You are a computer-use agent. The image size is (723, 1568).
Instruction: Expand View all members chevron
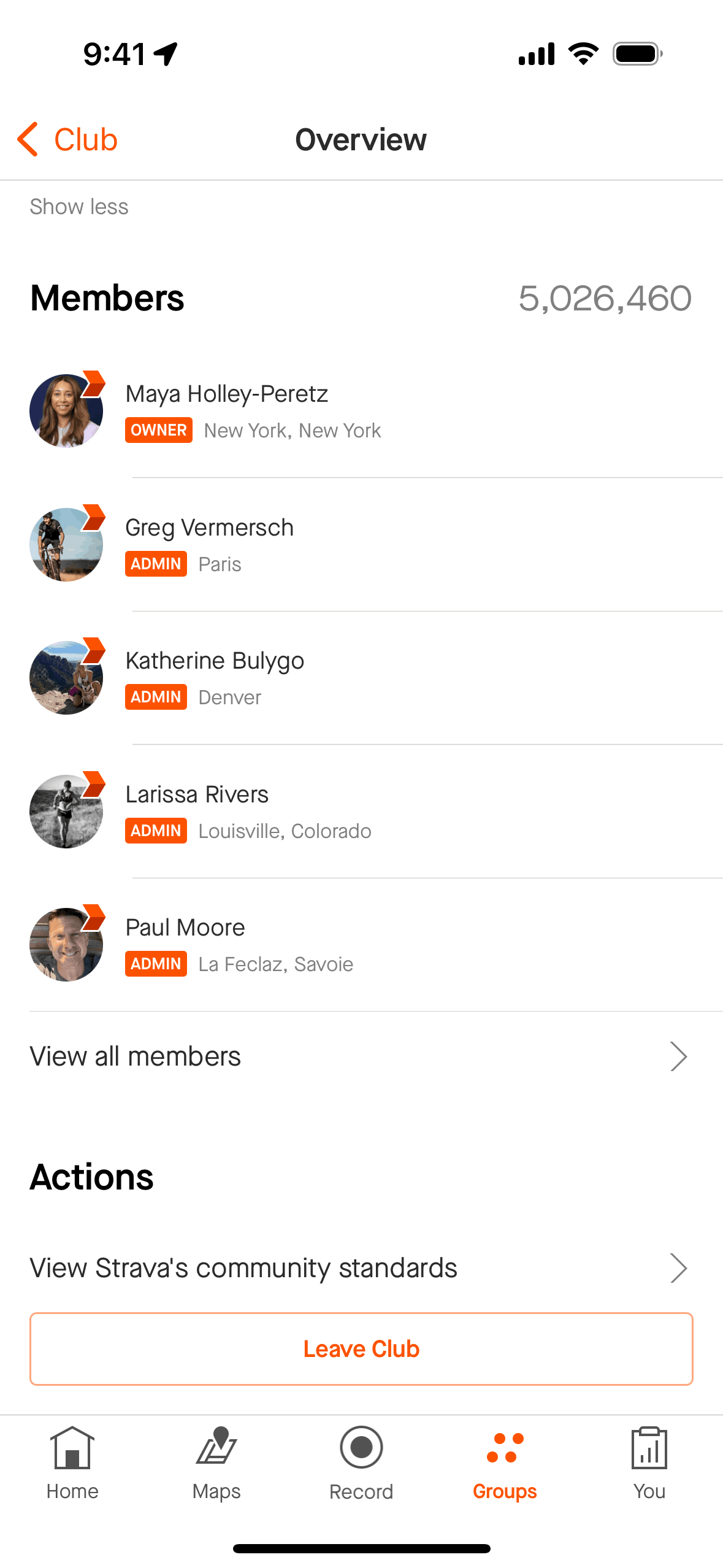[678, 1056]
